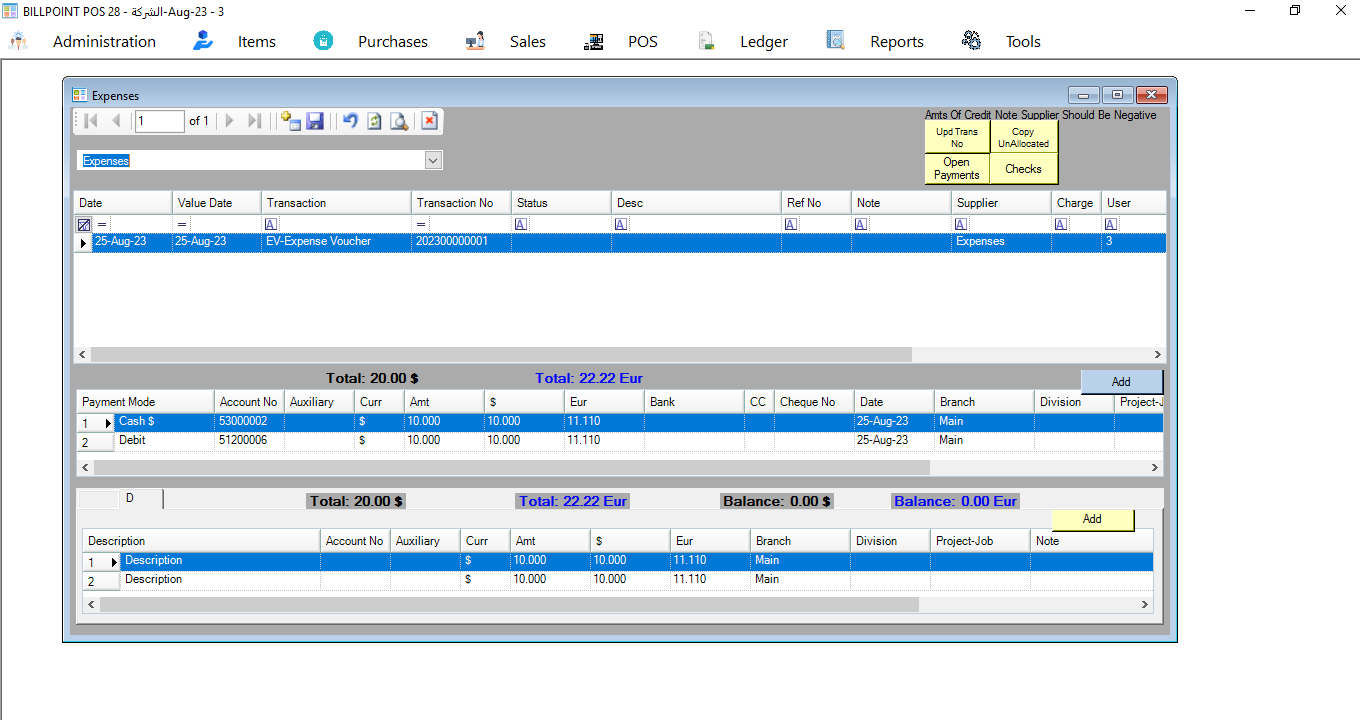Toggle the equals filter under Transaction No
1360x720 pixels.
pos(421,224)
